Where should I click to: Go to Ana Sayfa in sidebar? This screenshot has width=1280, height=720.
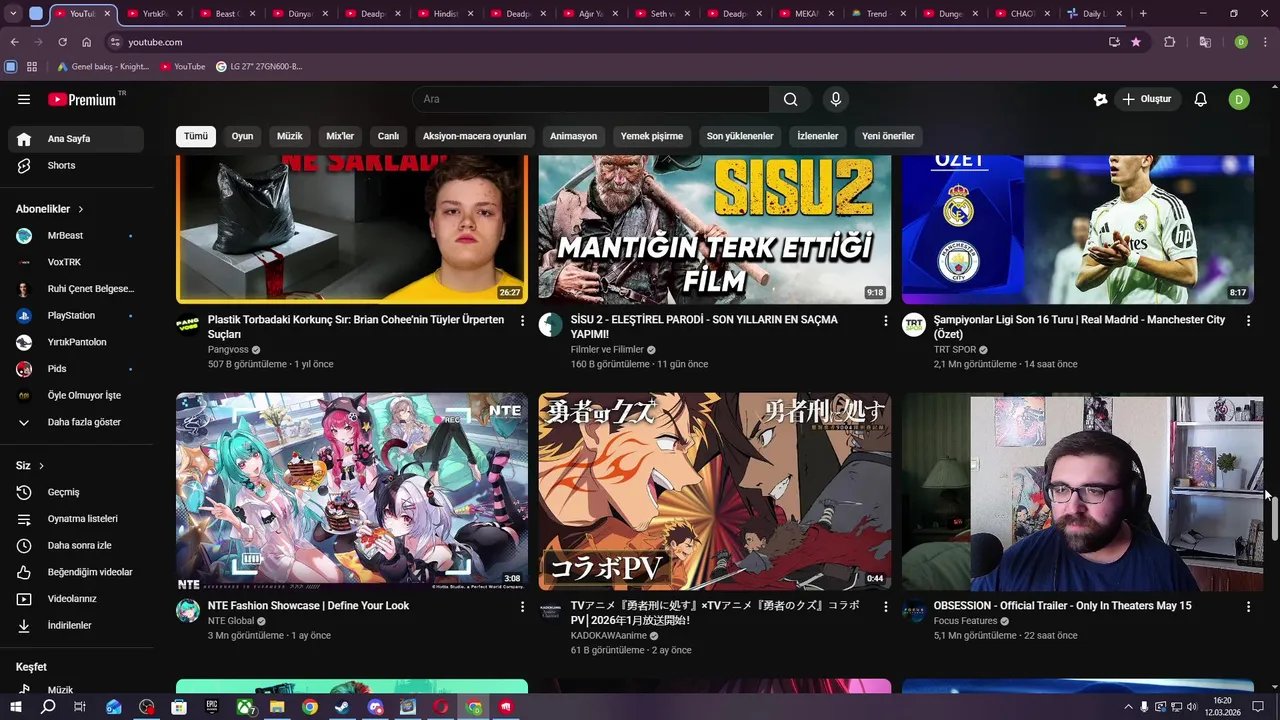tap(76, 139)
